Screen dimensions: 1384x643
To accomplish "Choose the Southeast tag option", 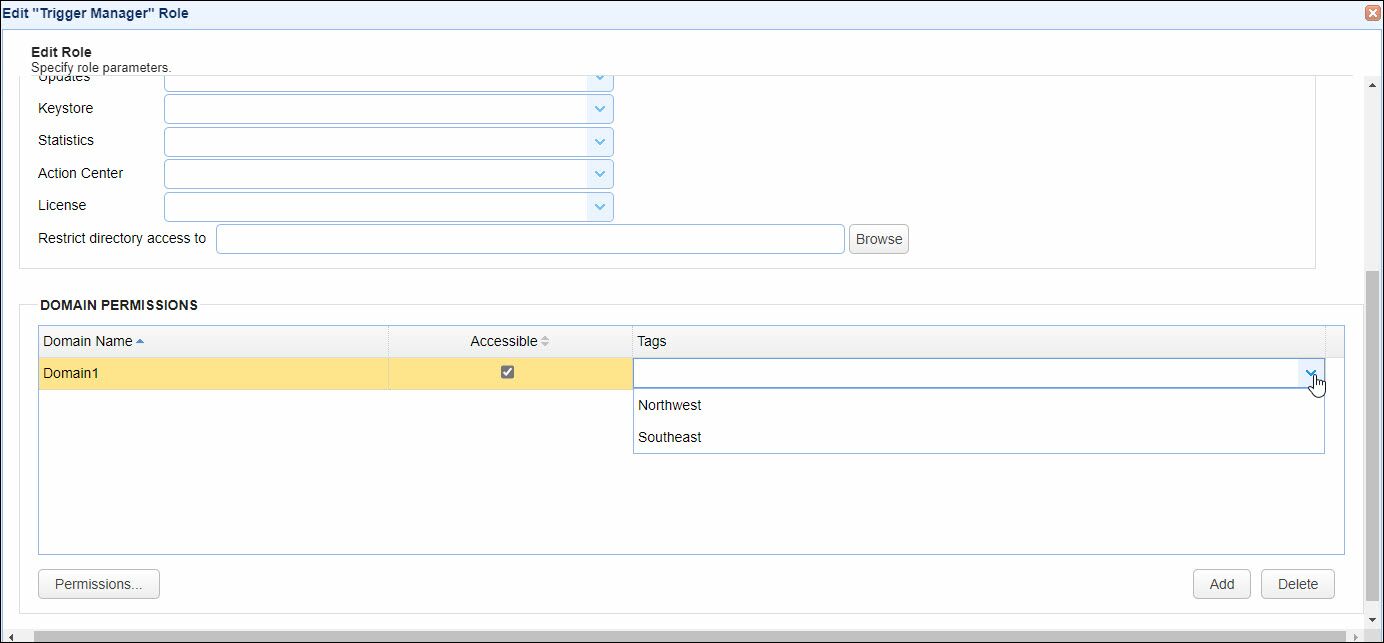I will pos(978,437).
